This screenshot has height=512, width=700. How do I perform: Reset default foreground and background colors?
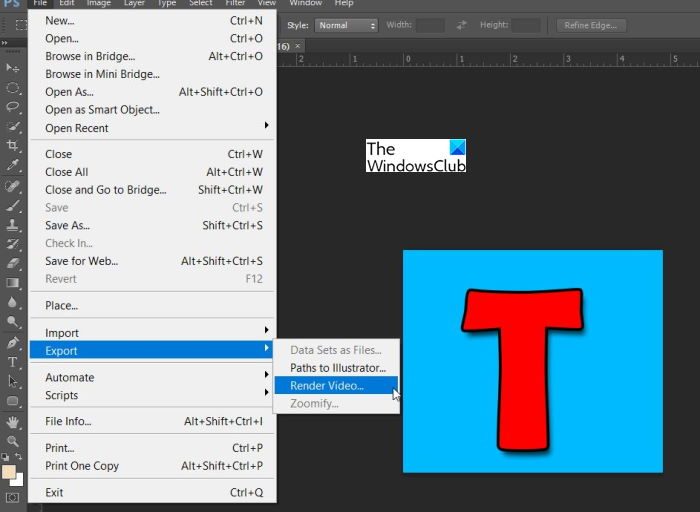click(x=5, y=457)
